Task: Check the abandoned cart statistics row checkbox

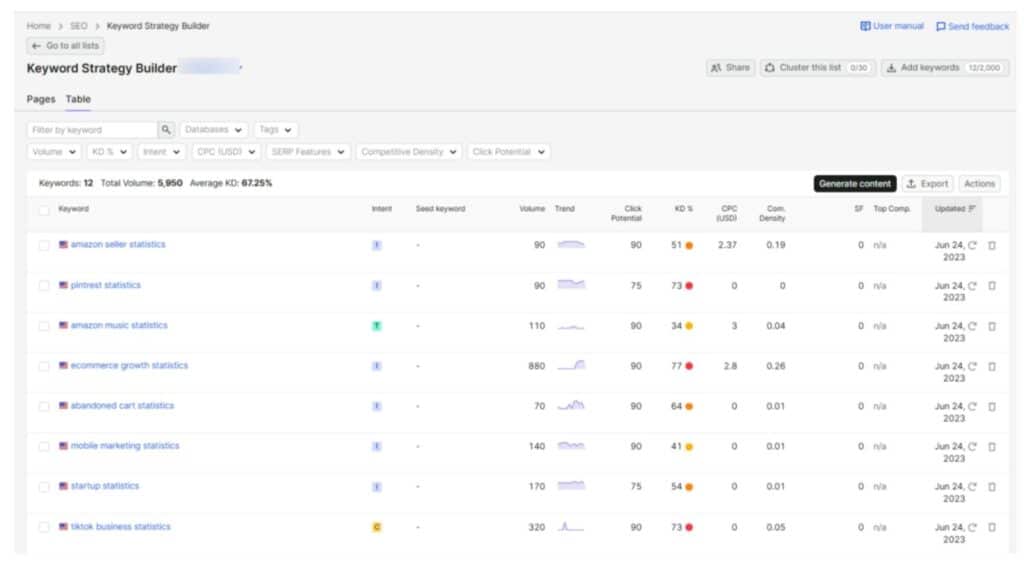Action: (44, 406)
